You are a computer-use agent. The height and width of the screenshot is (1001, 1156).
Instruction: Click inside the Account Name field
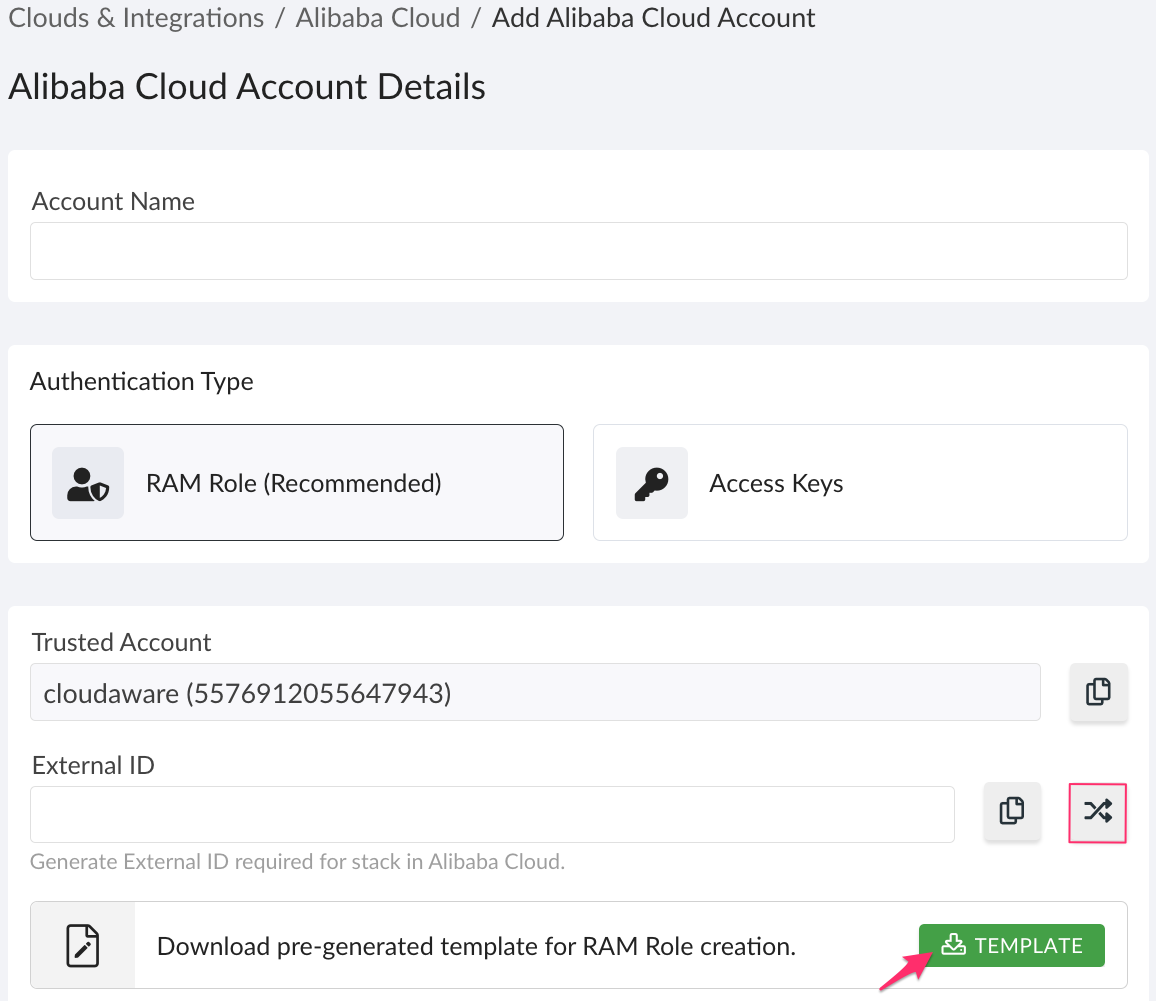tap(578, 251)
